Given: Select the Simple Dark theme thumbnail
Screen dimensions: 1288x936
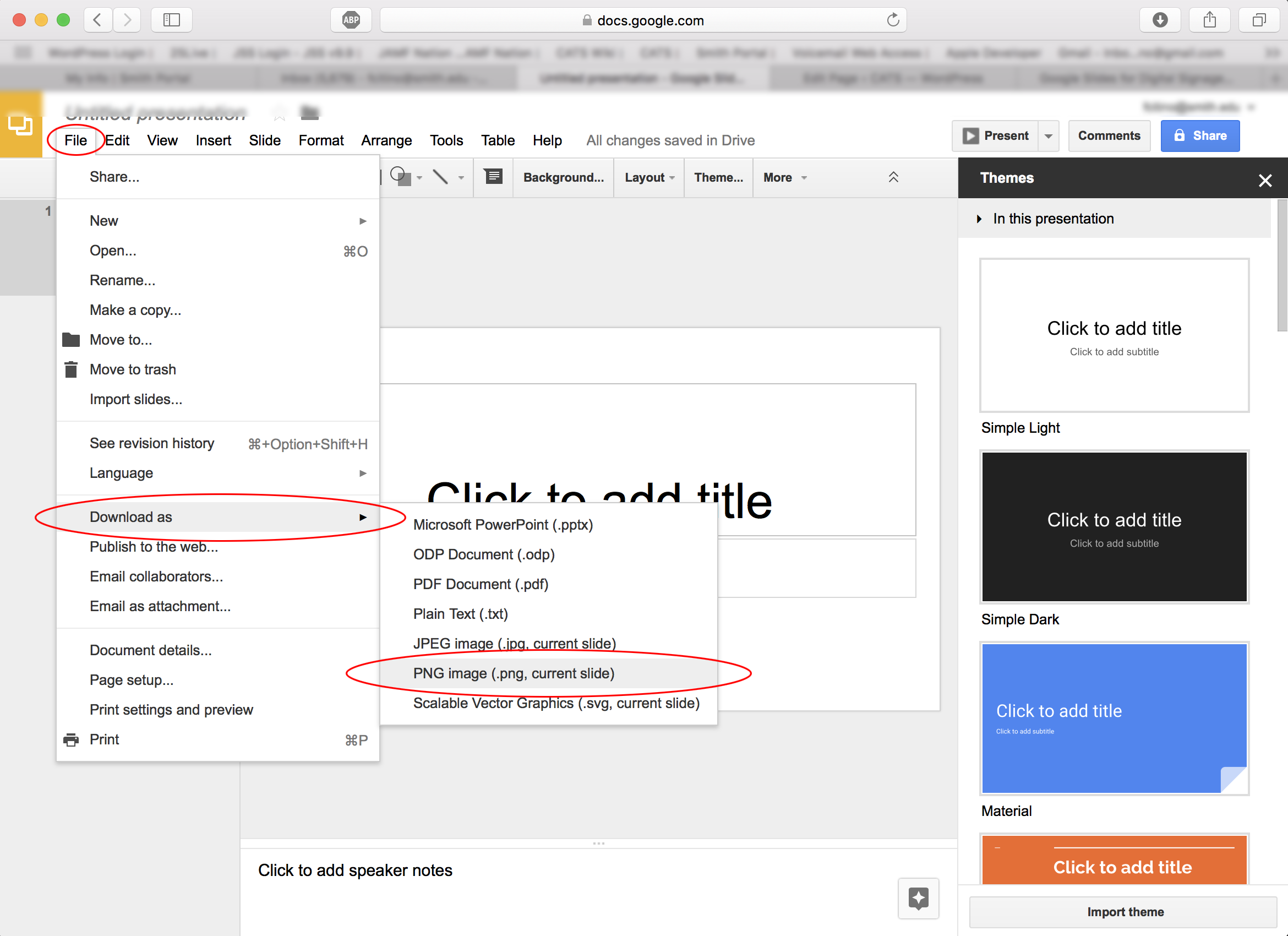Looking at the screenshot, I should [x=1114, y=526].
